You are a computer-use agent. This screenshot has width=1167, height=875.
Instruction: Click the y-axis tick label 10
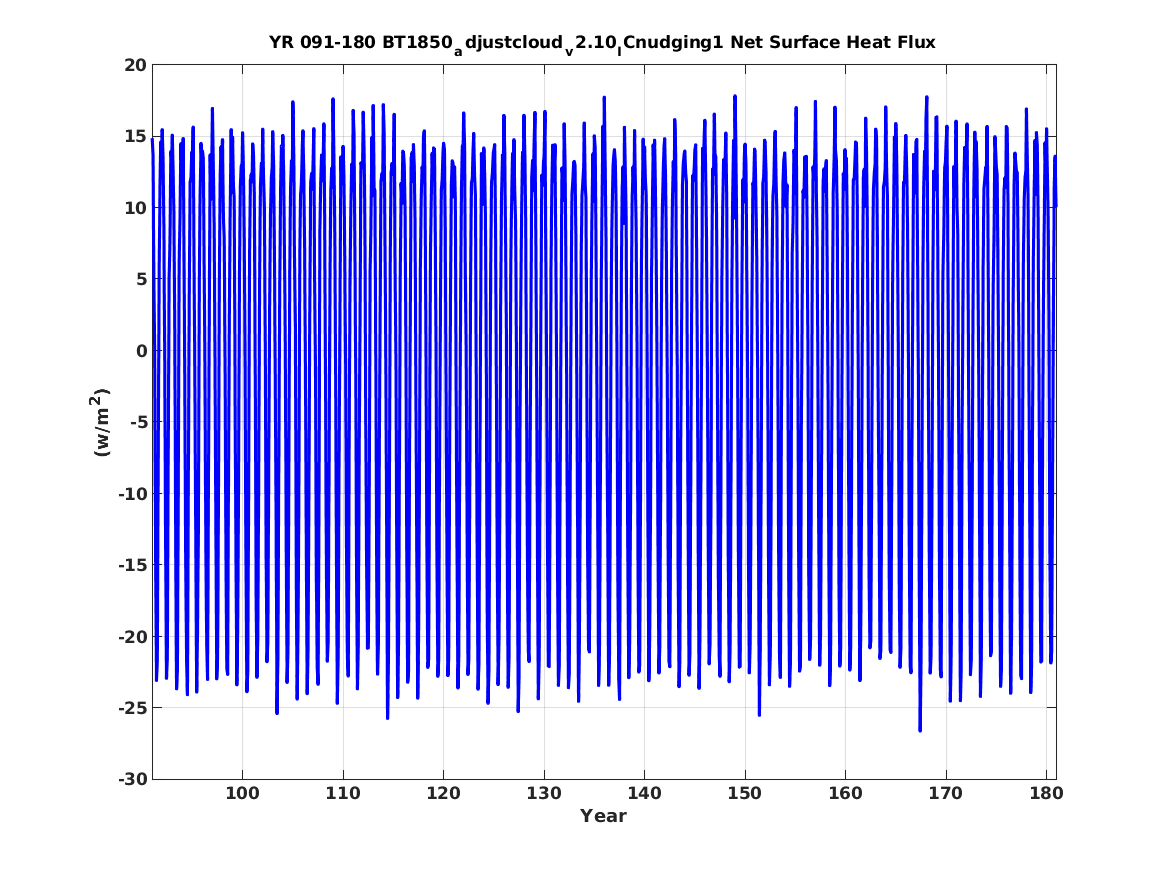[x=135, y=208]
